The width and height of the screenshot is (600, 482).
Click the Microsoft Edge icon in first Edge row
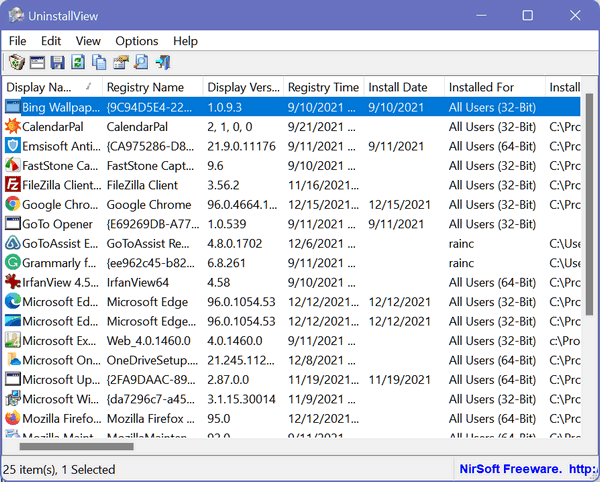13,301
